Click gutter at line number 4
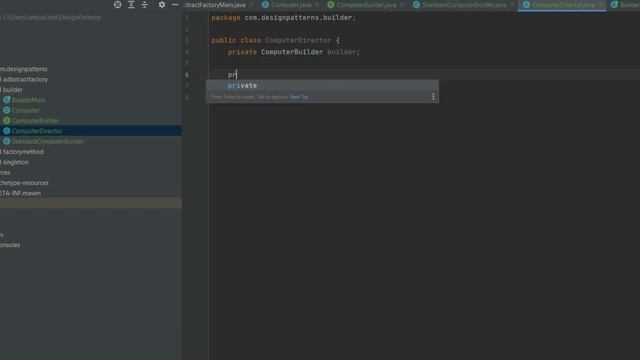640x360 pixels. coord(187,52)
